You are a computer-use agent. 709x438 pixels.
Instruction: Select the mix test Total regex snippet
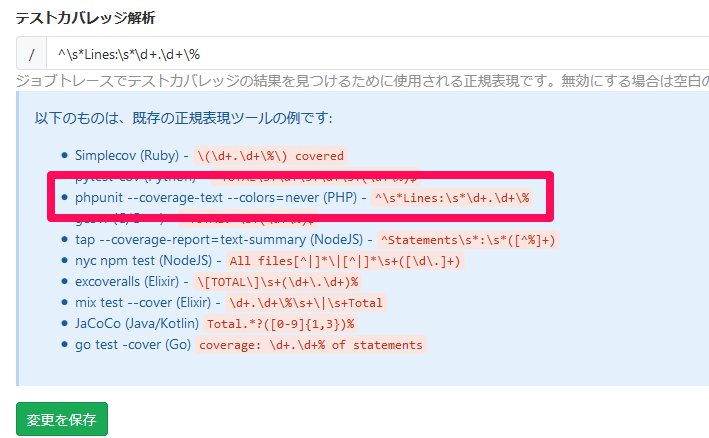305,303
